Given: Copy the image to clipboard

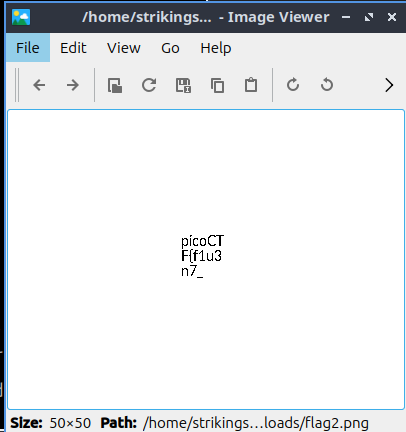Looking at the screenshot, I should (217, 85).
